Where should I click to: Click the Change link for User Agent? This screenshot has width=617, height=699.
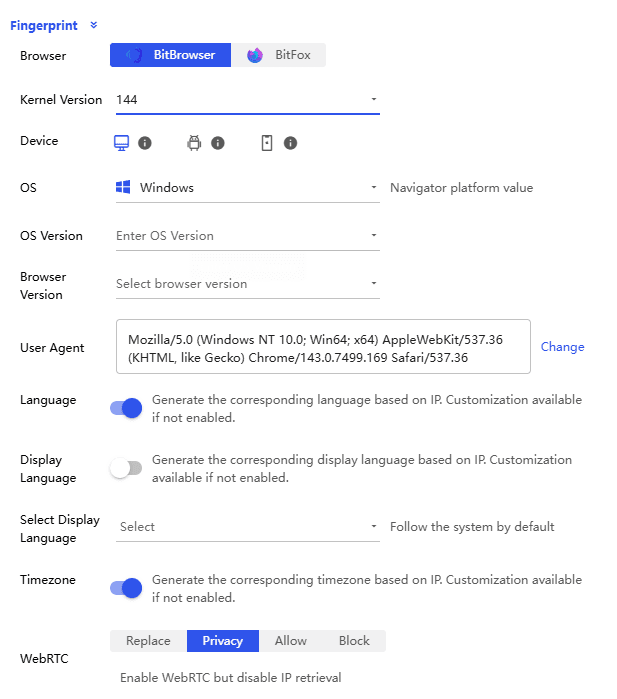pos(562,347)
